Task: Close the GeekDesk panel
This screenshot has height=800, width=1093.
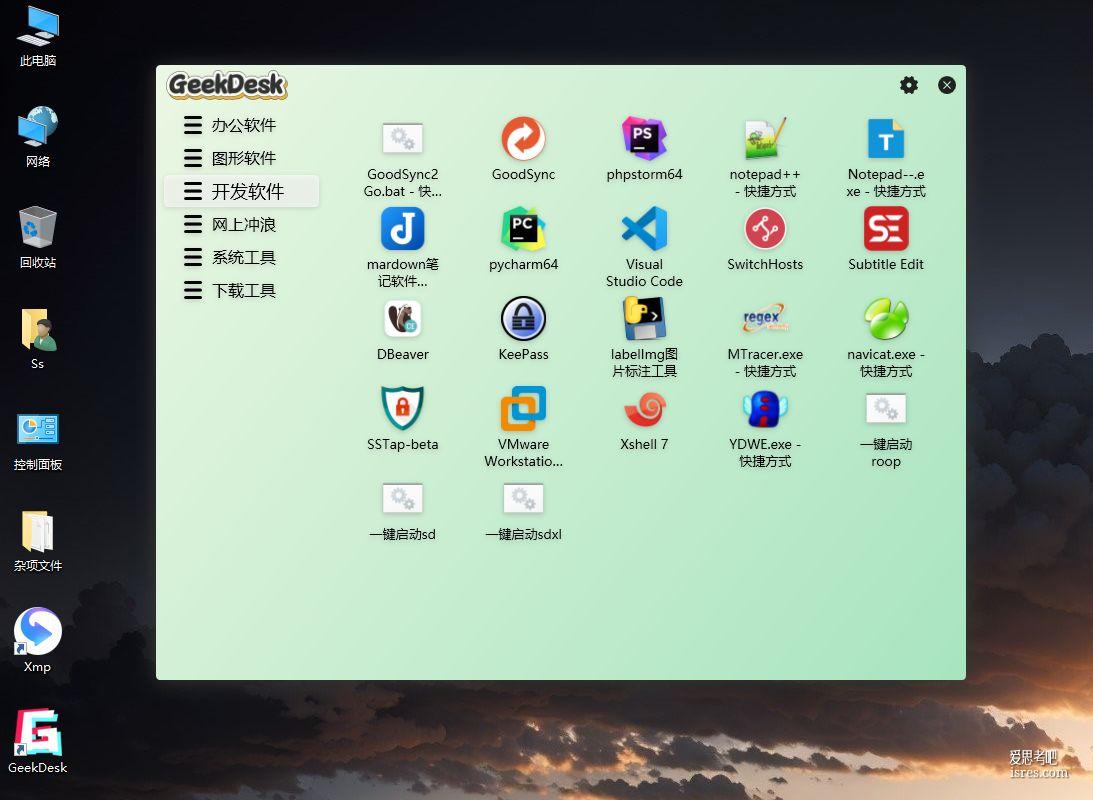Action: point(947,85)
